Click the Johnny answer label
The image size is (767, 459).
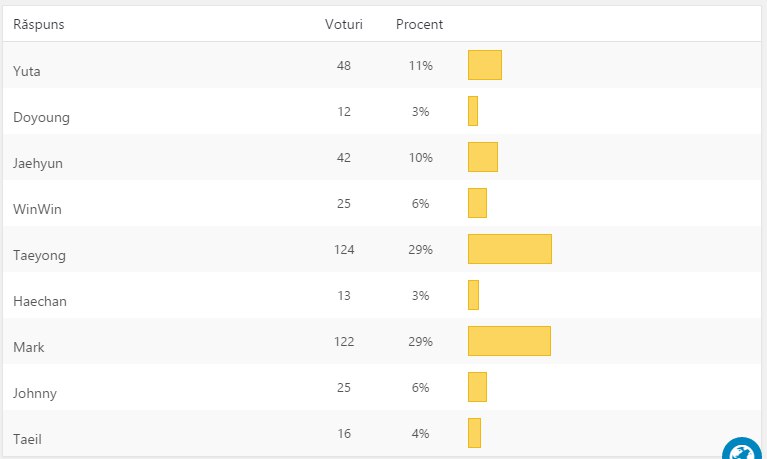pyautogui.click(x=35, y=393)
